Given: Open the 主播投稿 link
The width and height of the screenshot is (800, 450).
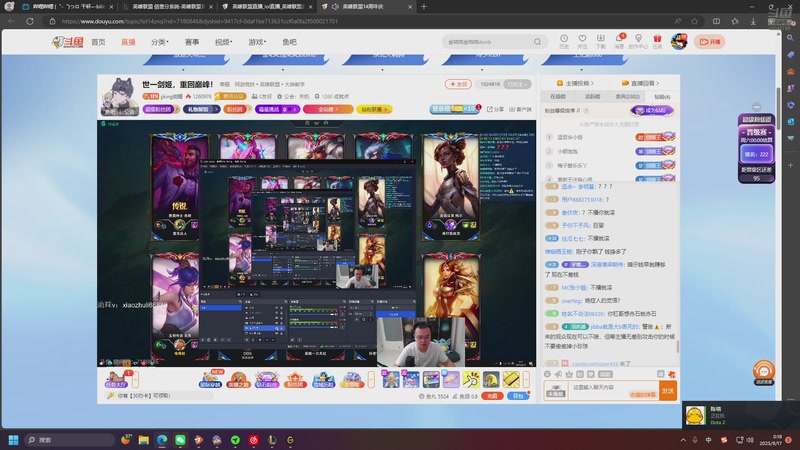Looking at the screenshot, I should [x=575, y=83].
